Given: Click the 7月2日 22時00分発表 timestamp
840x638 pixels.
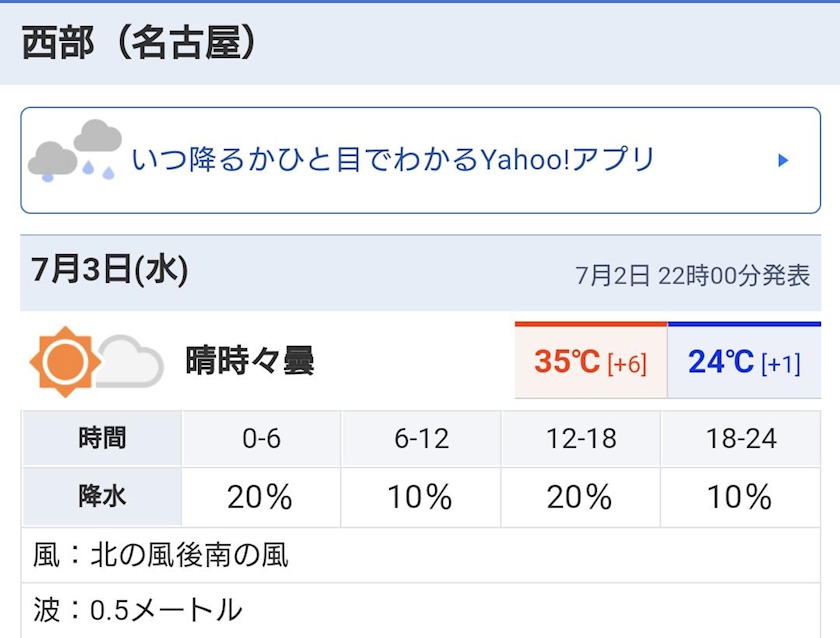Looking at the screenshot, I should pos(692,275).
